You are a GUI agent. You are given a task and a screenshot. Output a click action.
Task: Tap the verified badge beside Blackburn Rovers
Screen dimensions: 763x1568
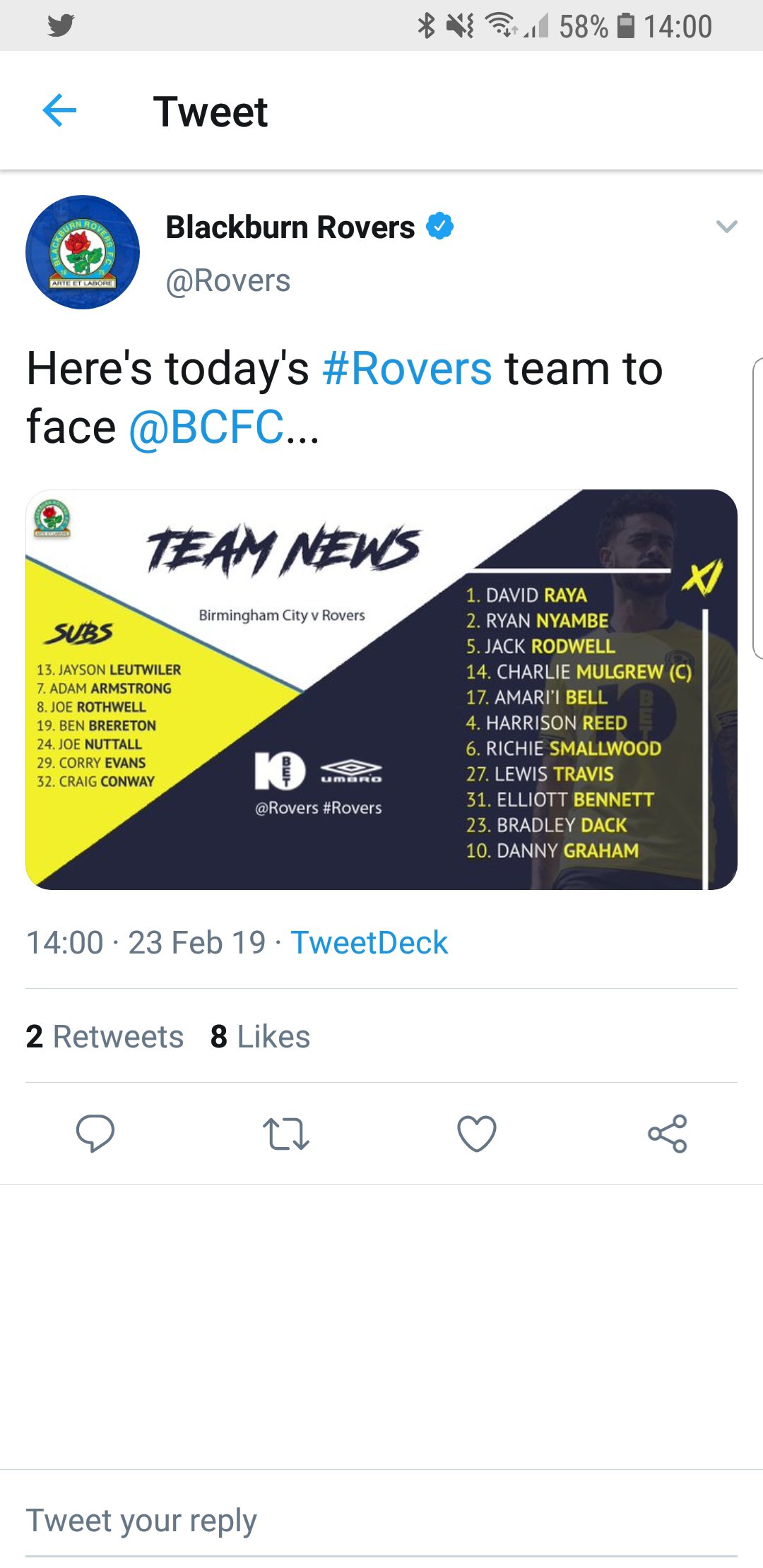(439, 227)
